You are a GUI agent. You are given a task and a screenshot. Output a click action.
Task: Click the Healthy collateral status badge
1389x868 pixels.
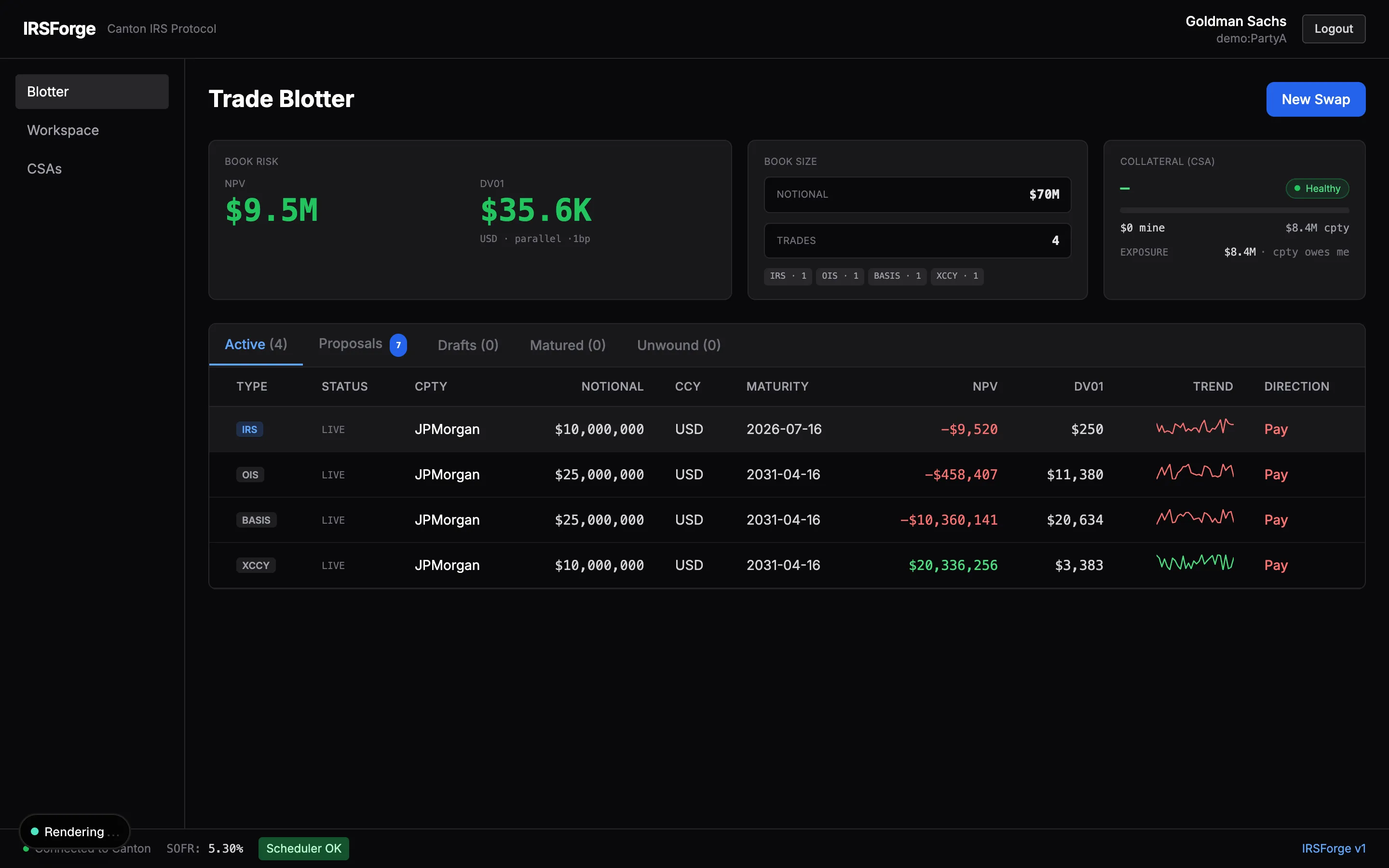[x=1317, y=188]
